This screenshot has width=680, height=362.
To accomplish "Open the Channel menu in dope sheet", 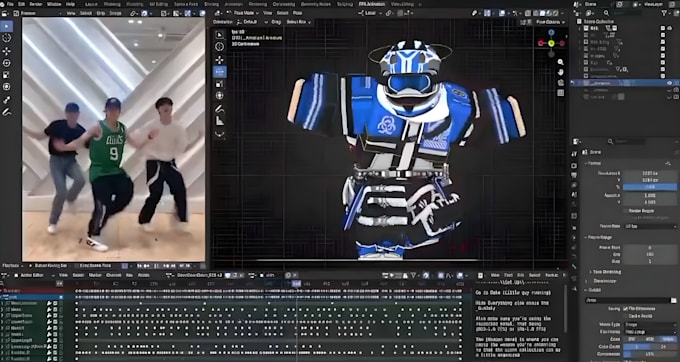I will point(114,275).
